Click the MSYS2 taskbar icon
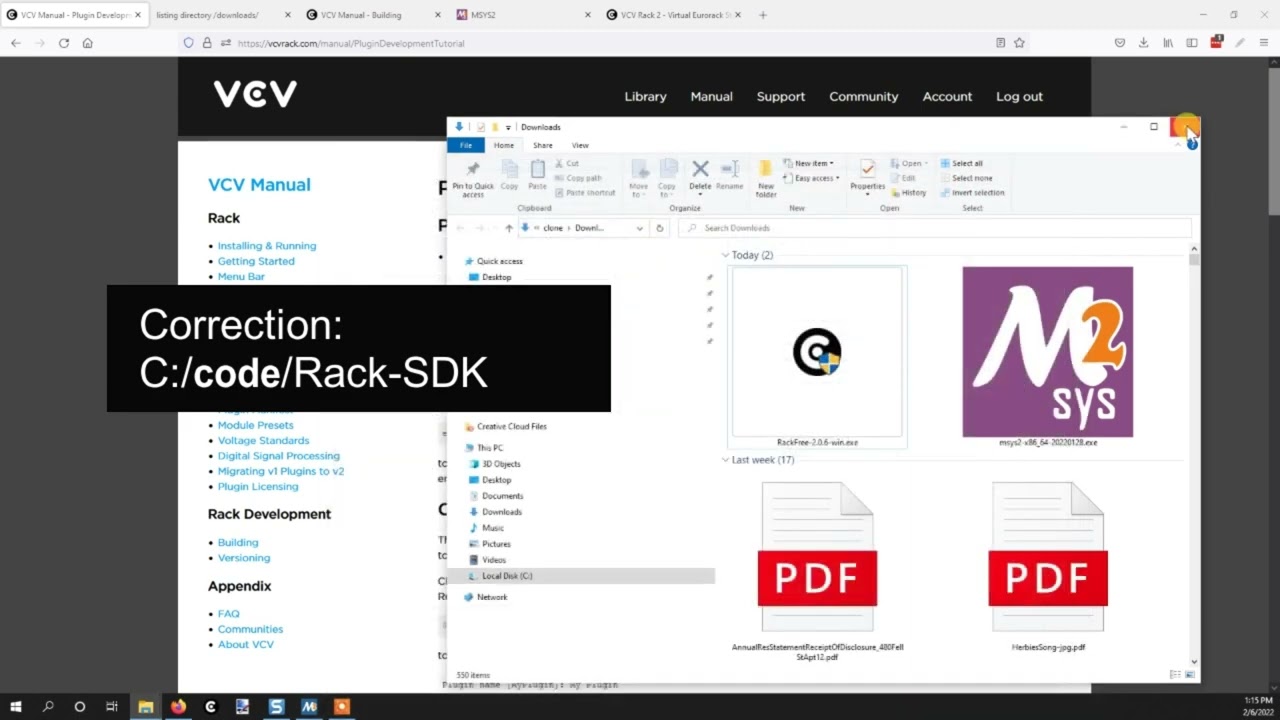Screen dimensions: 1280x720 click(x=309, y=707)
